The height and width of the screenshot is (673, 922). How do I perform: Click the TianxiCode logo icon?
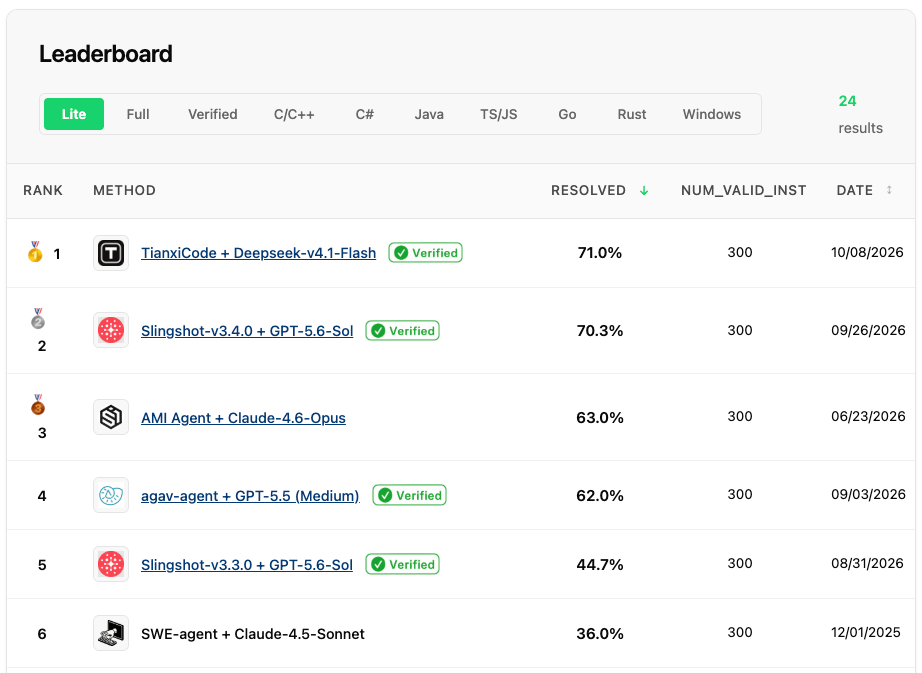tap(111, 253)
